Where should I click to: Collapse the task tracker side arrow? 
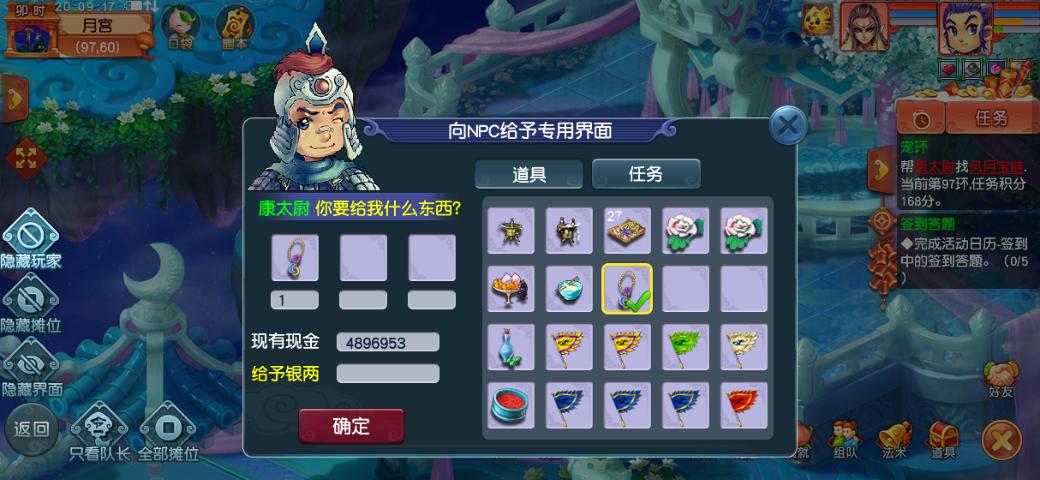click(x=883, y=171)
